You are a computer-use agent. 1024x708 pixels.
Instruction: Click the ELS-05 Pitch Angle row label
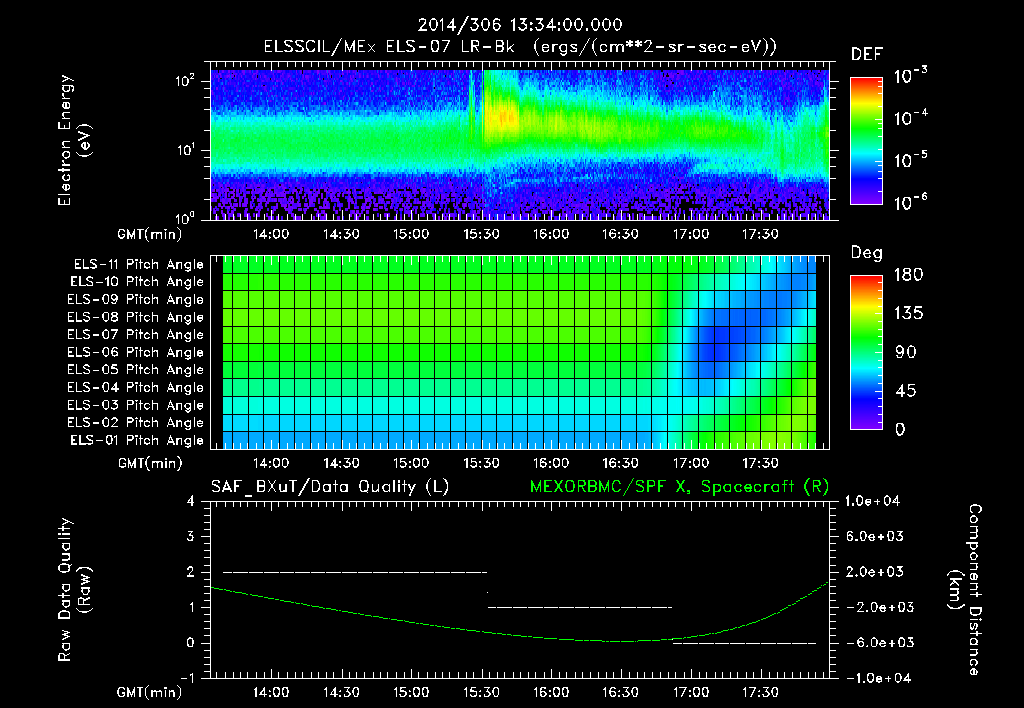[136, 370]
